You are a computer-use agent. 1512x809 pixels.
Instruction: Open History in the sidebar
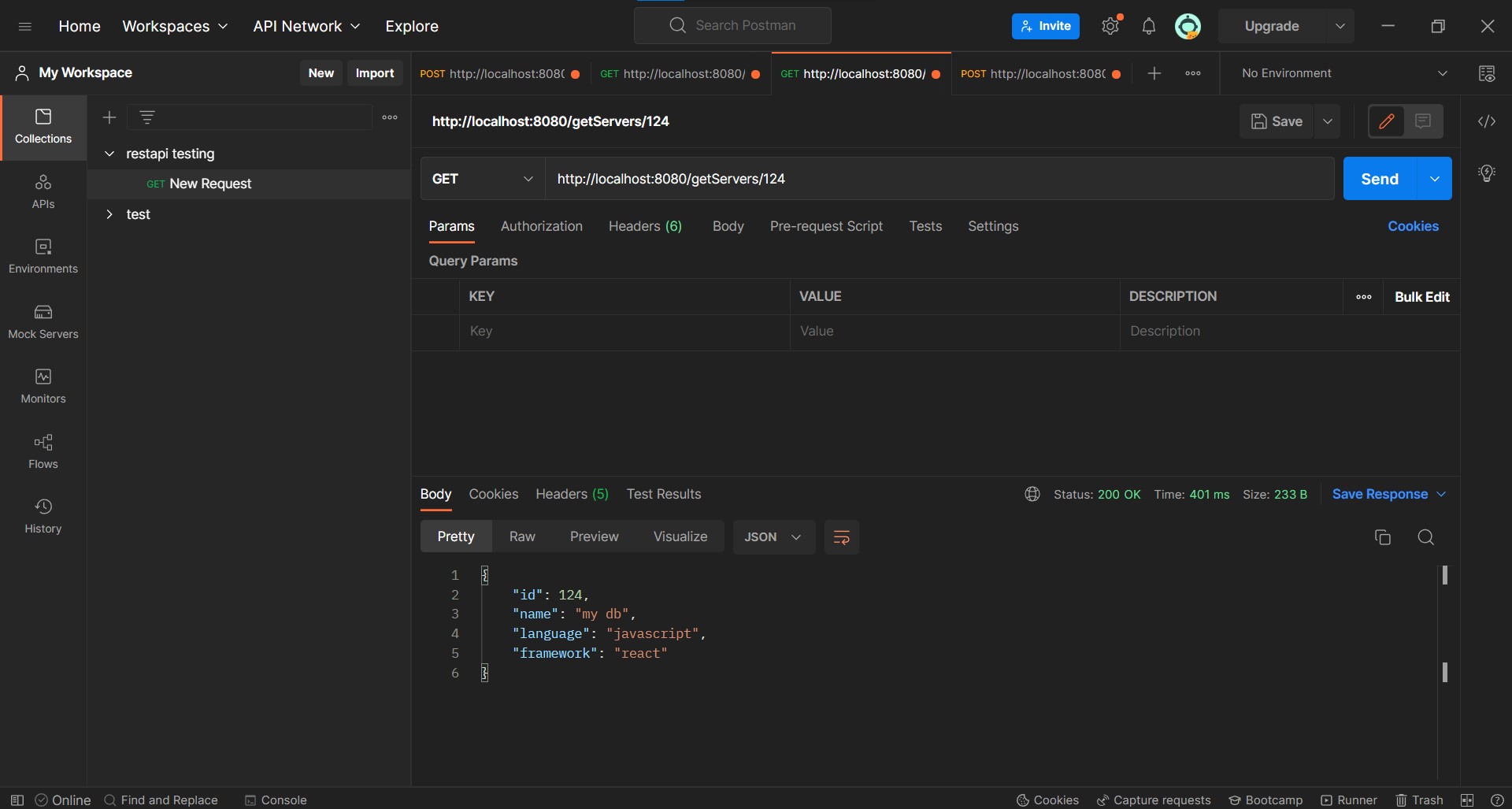click(x=43, y=518)
